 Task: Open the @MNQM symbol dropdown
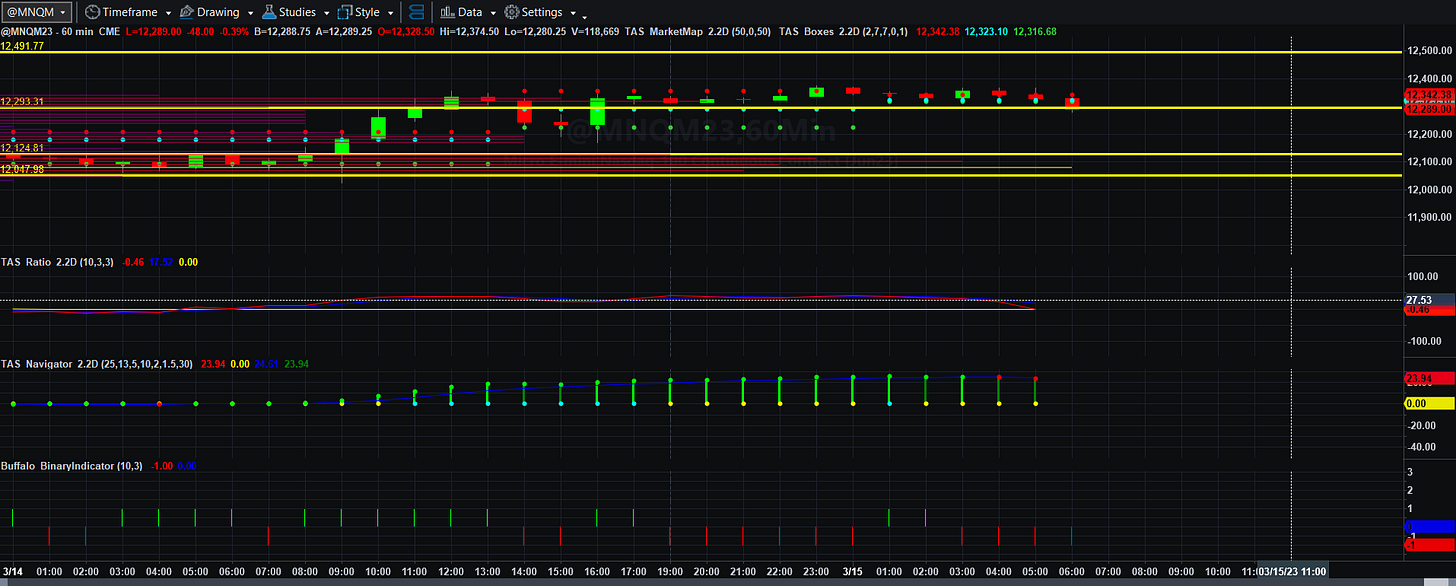point(37,12)
